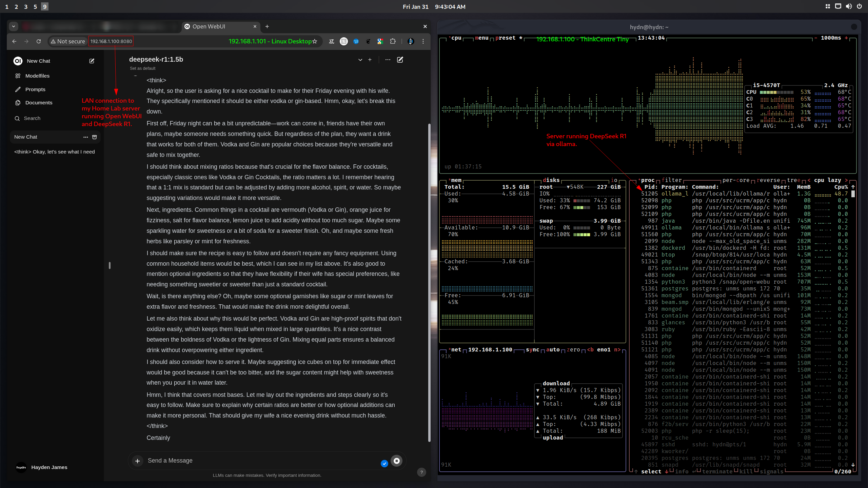
Task: Open Documents in the Open WebUI sidebar
Action: [x=34, y=102]
